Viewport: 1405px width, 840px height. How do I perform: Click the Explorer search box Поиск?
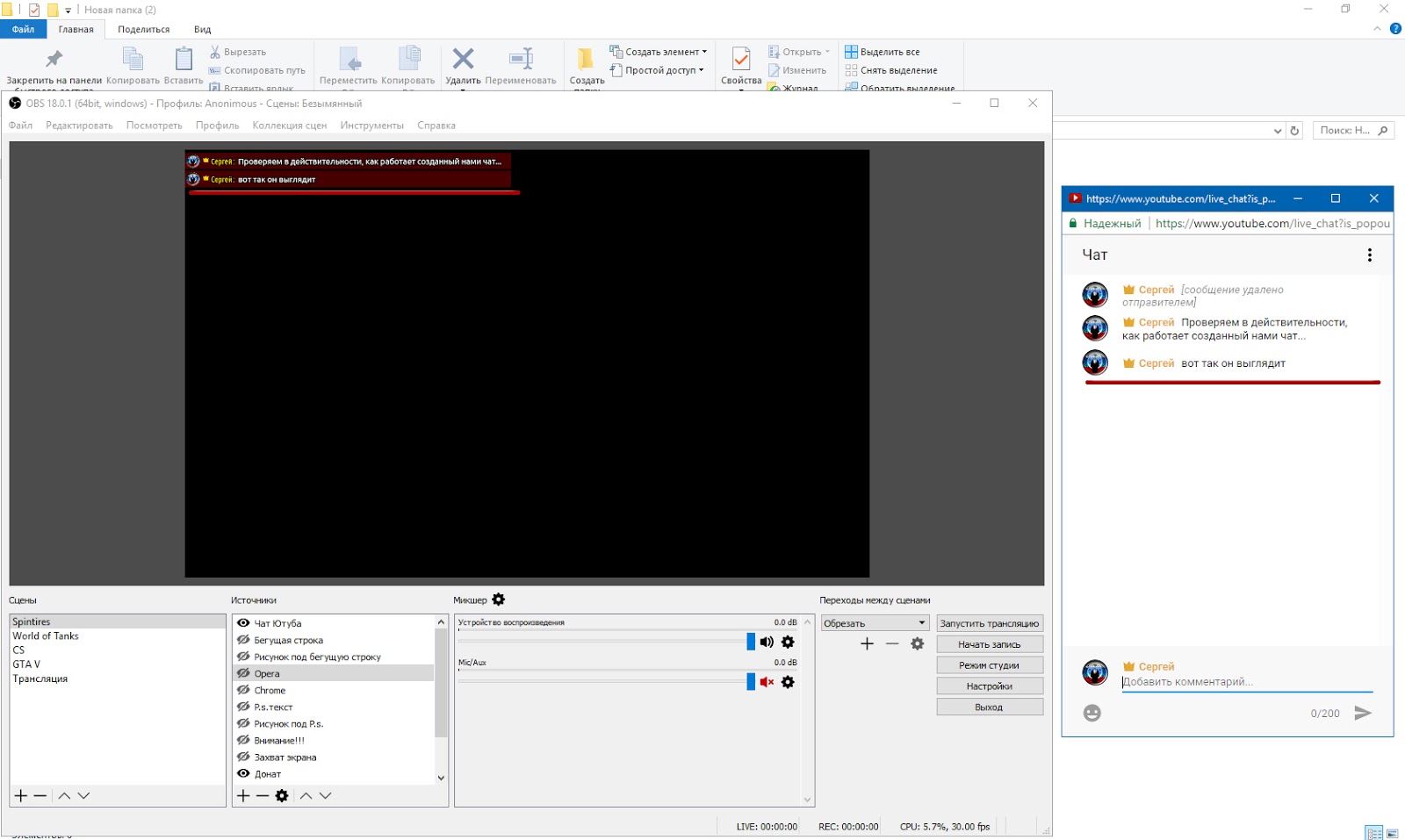1353,131
